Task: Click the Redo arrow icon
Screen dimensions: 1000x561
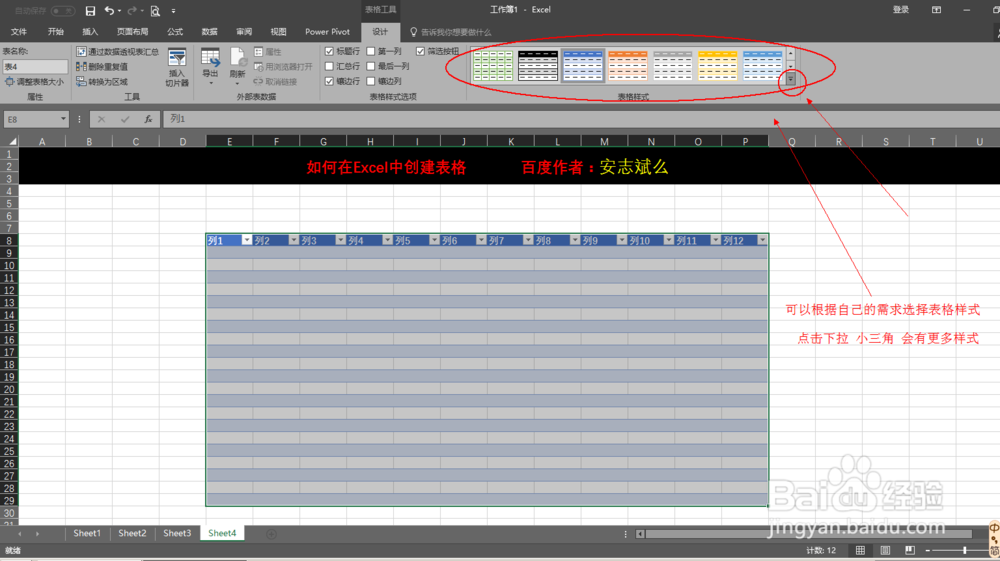Action: [131, 10]
